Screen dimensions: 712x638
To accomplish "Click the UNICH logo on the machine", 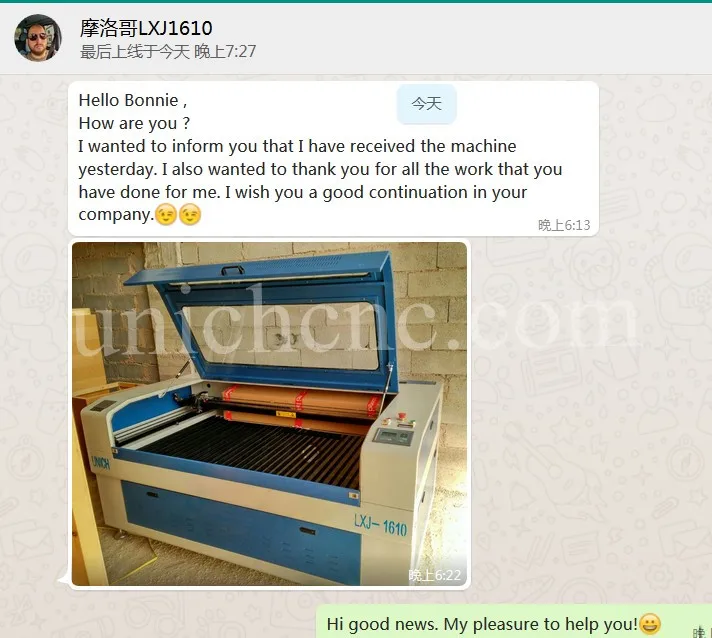I will (100, 462).
